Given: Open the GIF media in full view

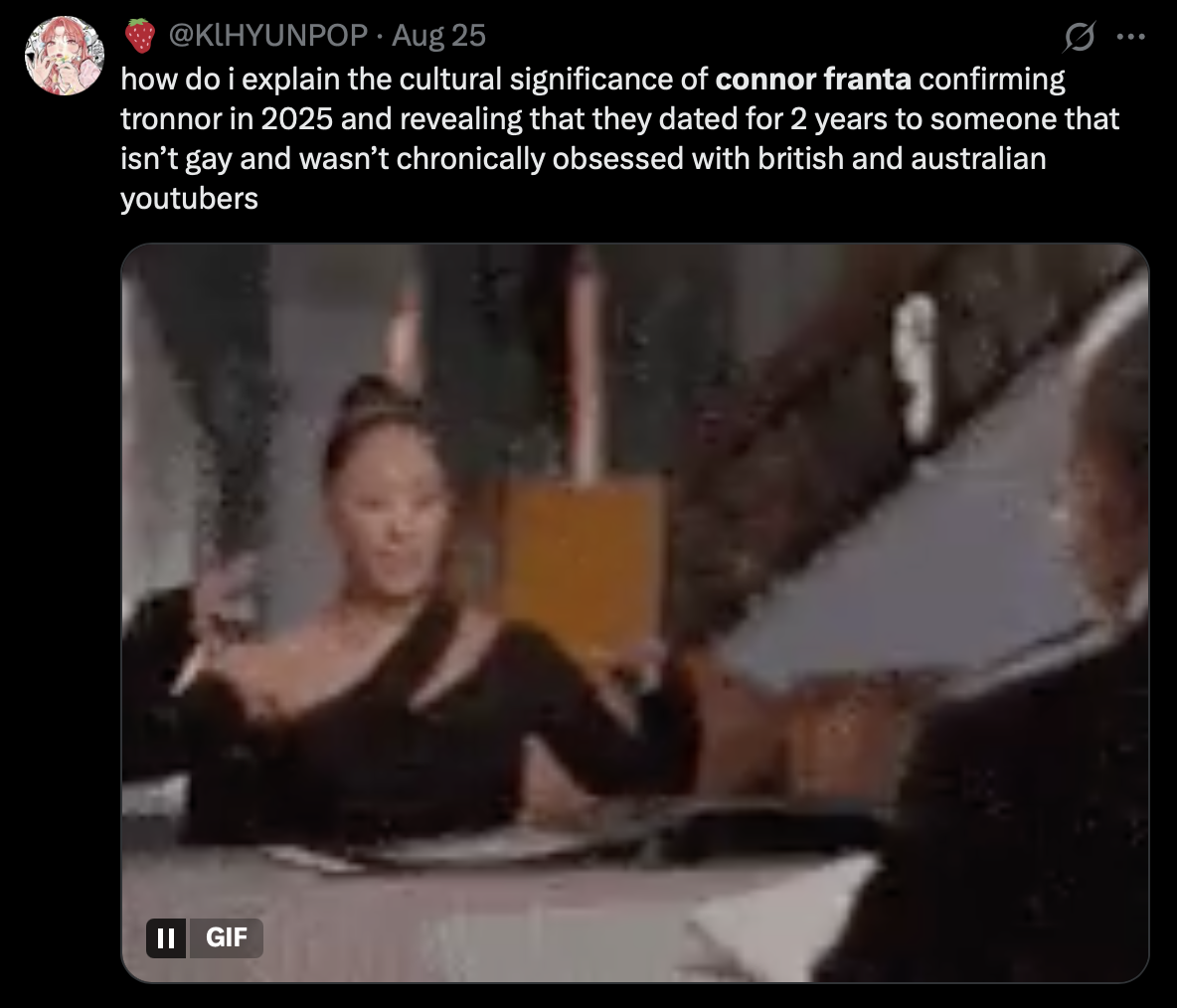Looking at the screenshot, I should click(635, 612).
